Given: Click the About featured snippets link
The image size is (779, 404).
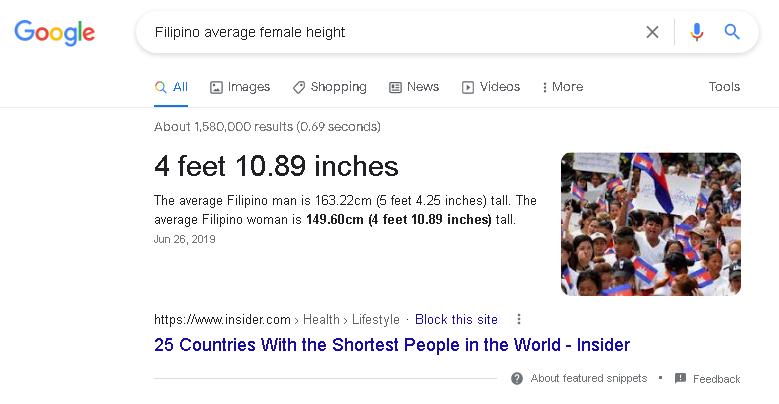Looking at the screenshot, I should pos(589,379).
